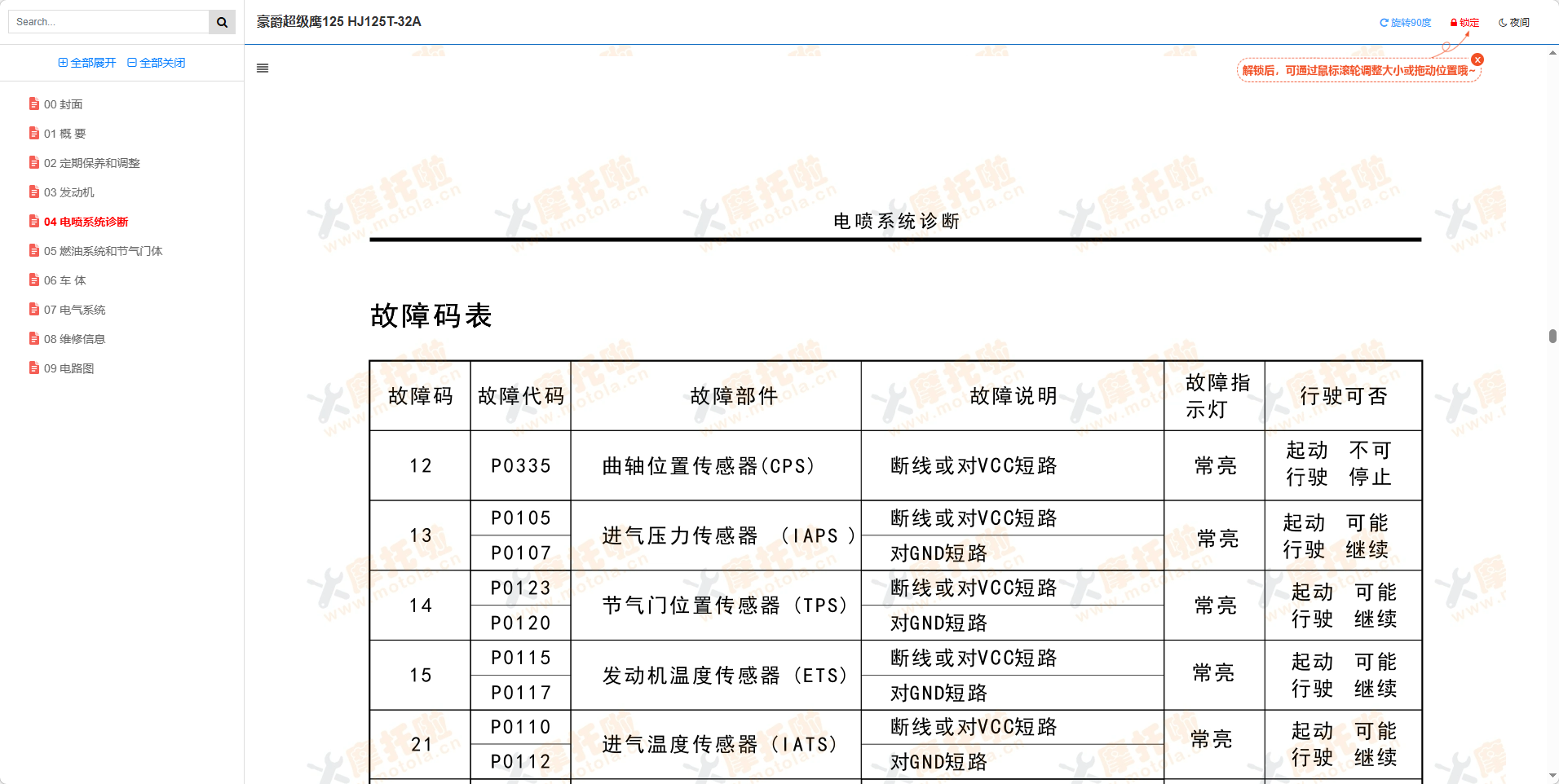Viewport: 1559px width, 784px height.
Task: Switch to 05 燃油系统和节气门体 section
Action: (103, 250)
